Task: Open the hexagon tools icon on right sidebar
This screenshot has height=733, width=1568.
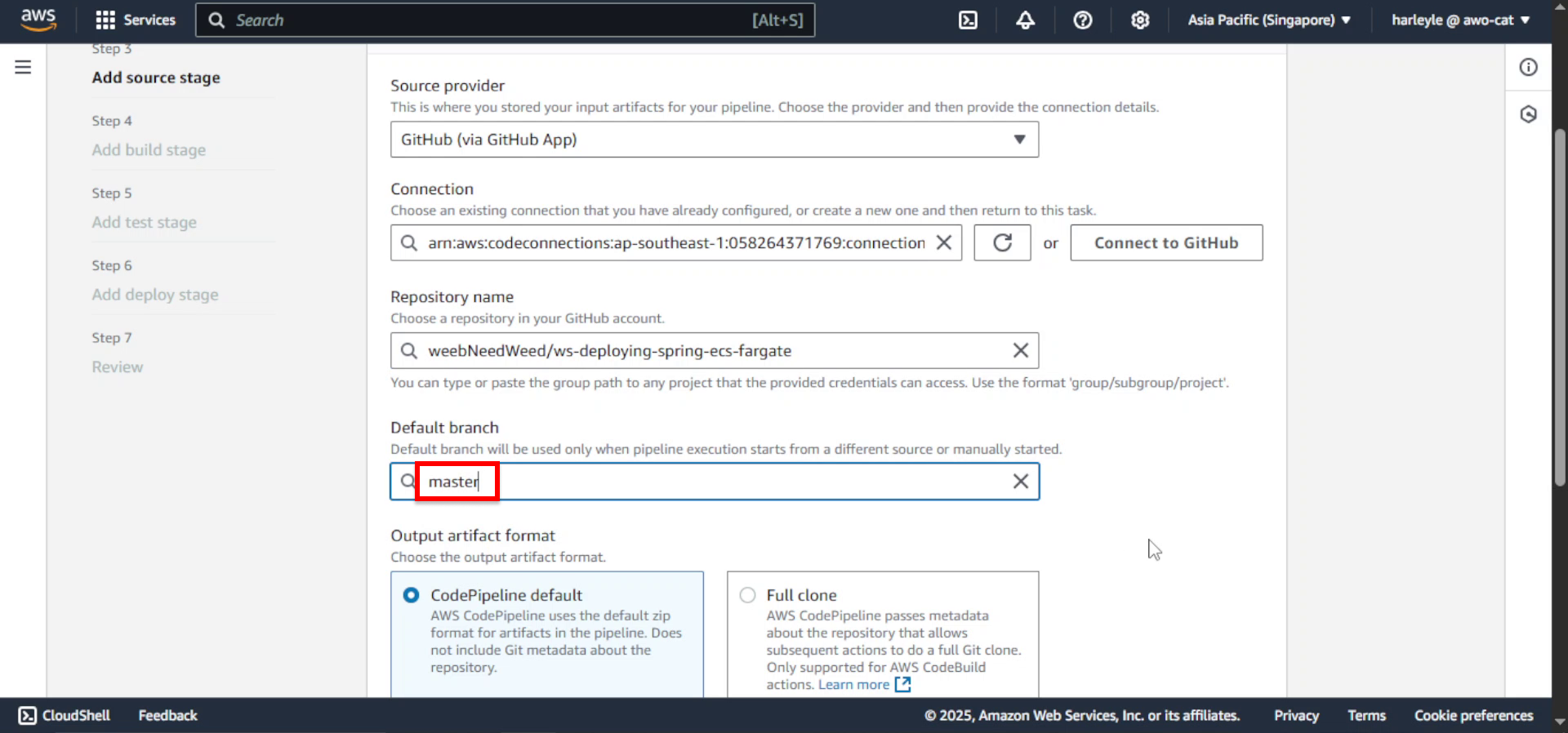Action: (x=1528, y=114)
